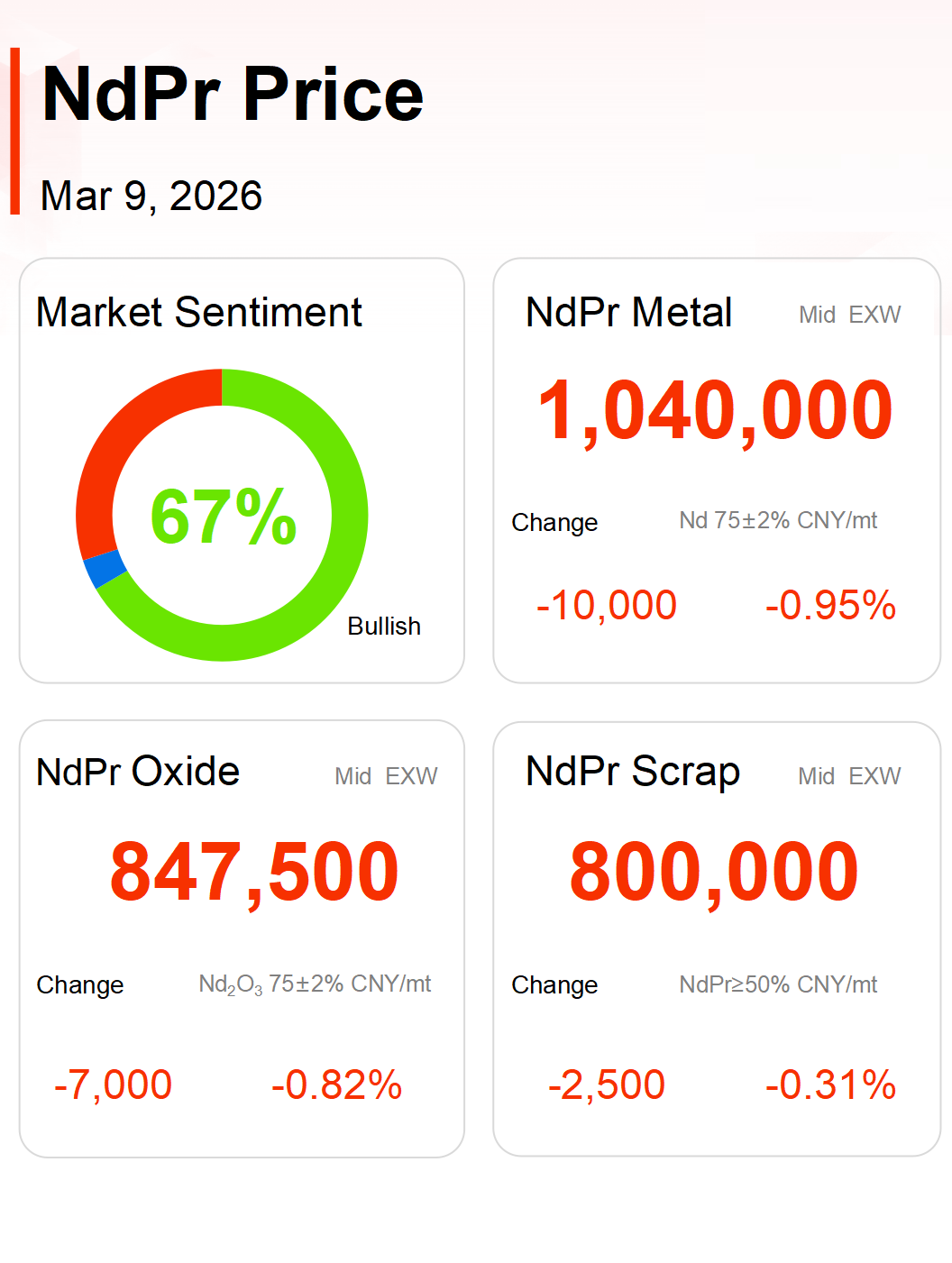Click the Bullish label

click(384, 627)
